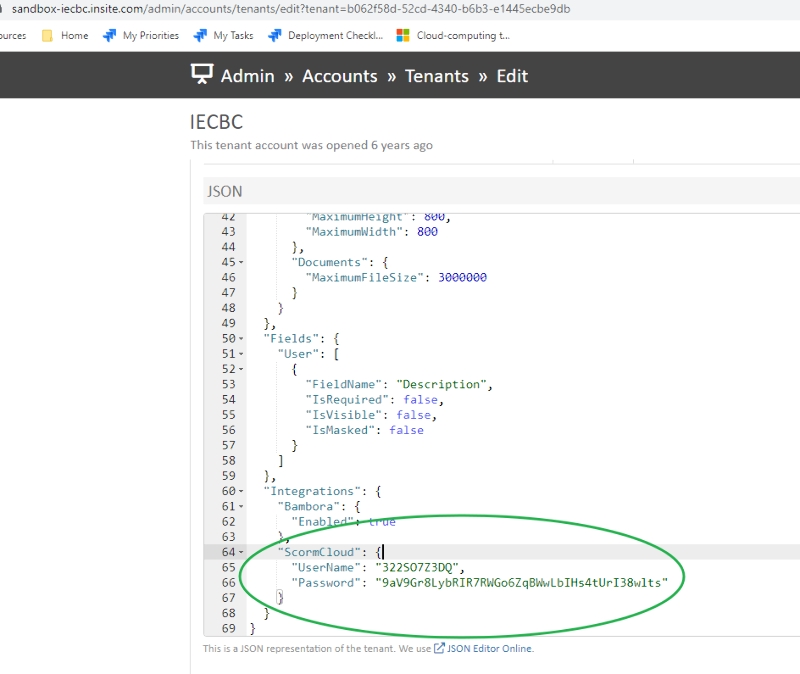The height and width of the screenshot is (674, 800).
Task: Click the Admin monitor icon in header
Action: coord(203,75)
